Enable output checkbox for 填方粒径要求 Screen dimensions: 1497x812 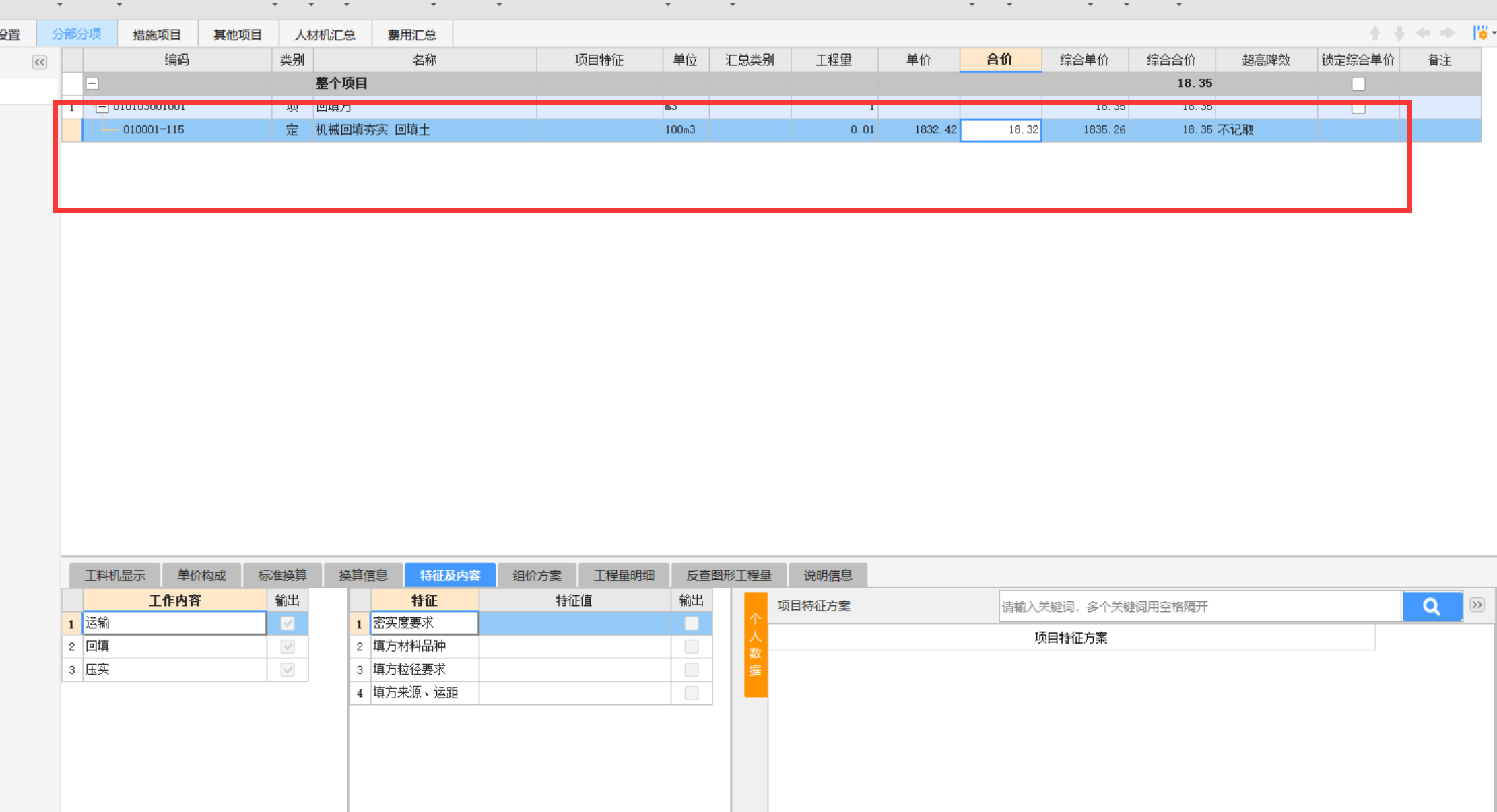coord(692,670)
